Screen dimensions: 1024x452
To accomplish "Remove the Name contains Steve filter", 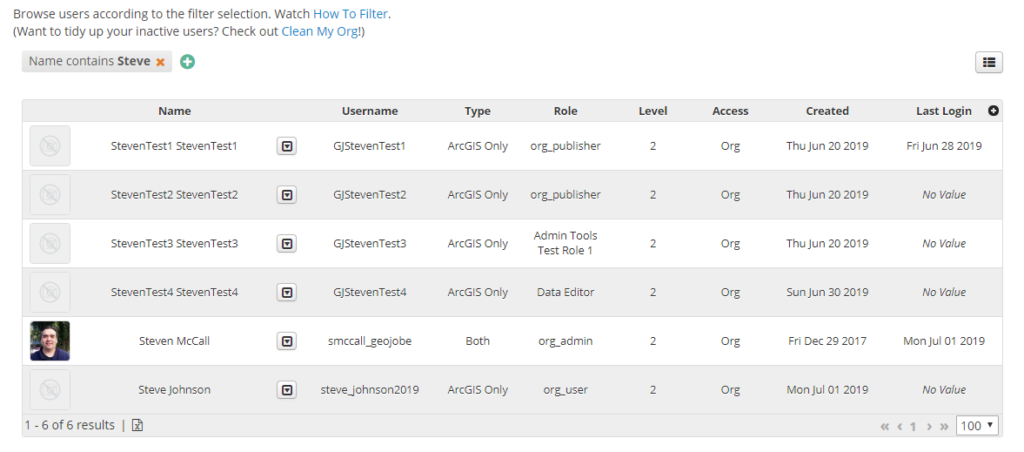I will tap(160, 62).
